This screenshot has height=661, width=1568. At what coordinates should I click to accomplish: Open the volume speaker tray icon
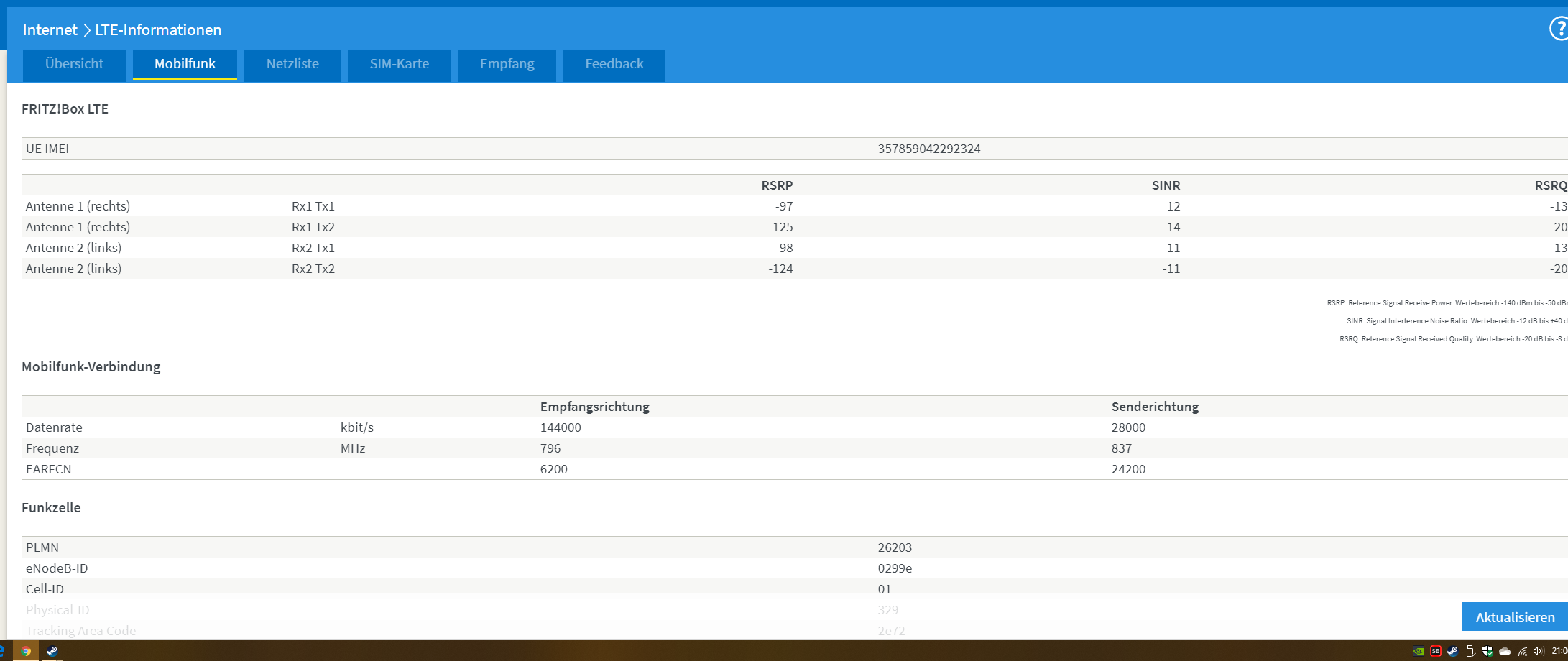(1539, 651)
